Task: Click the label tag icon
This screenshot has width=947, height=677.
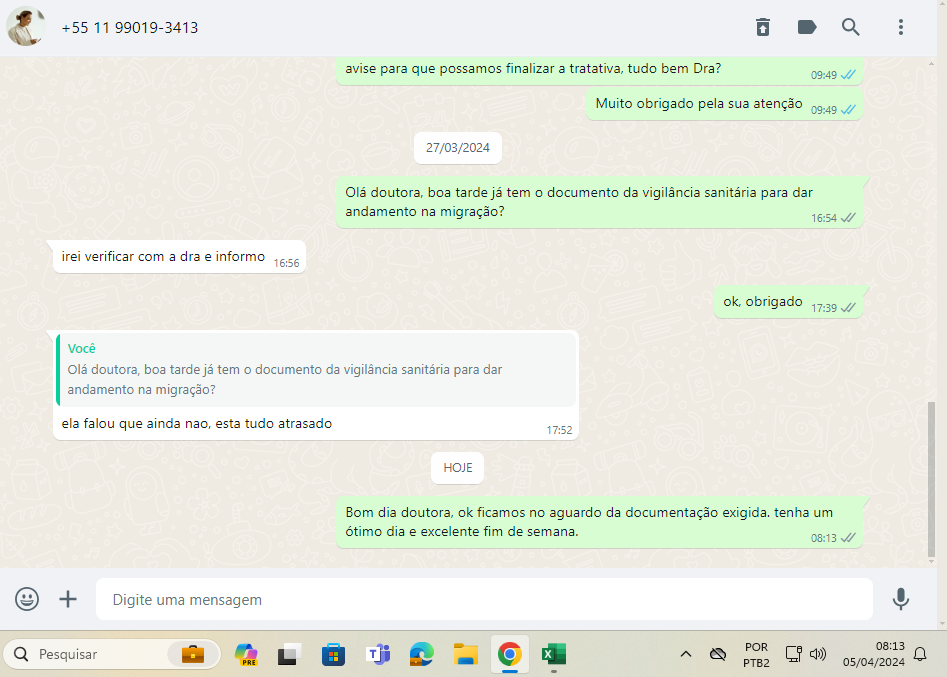Action: [807, 27]
